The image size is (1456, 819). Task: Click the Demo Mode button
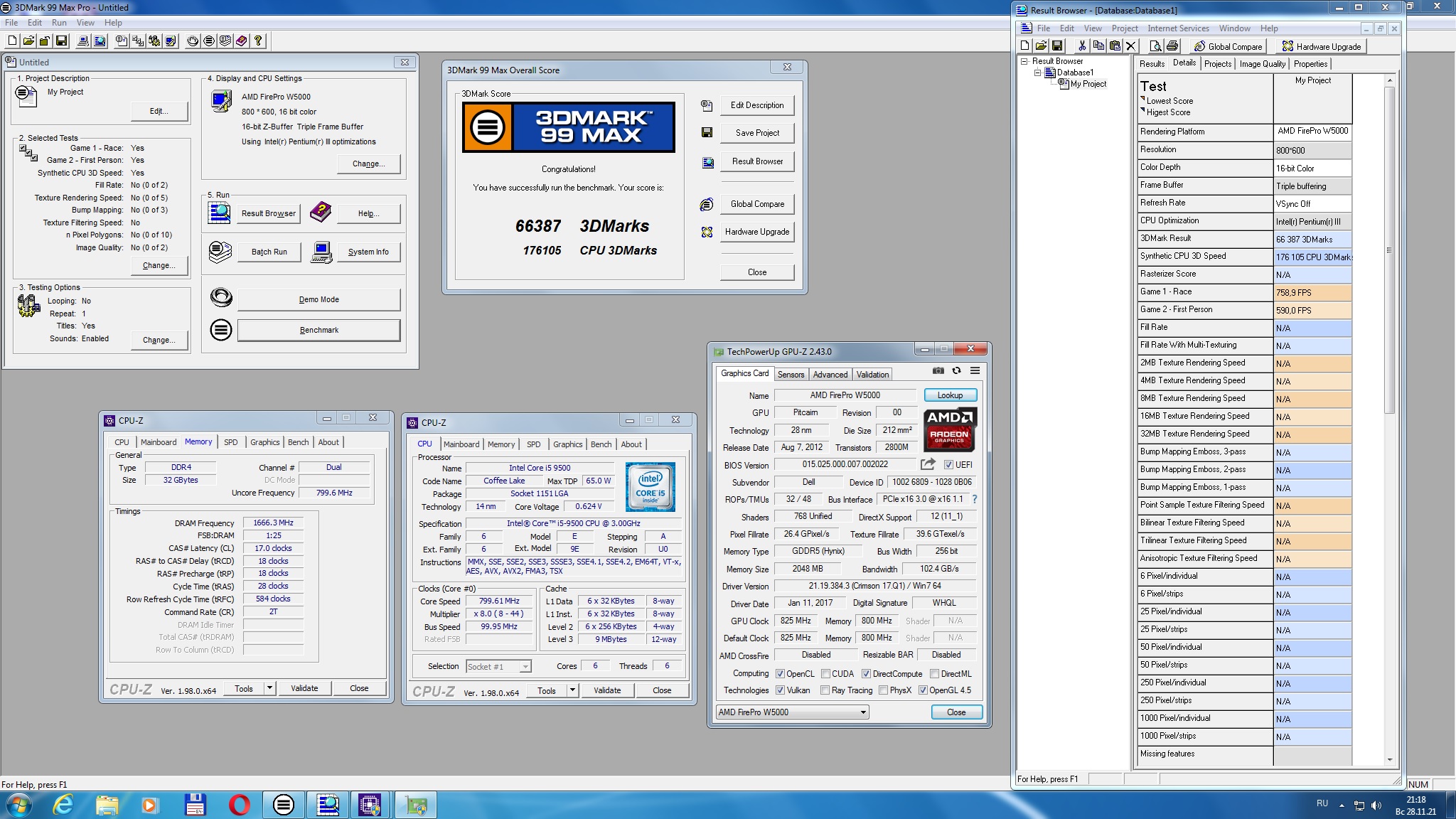coord(318,299)
